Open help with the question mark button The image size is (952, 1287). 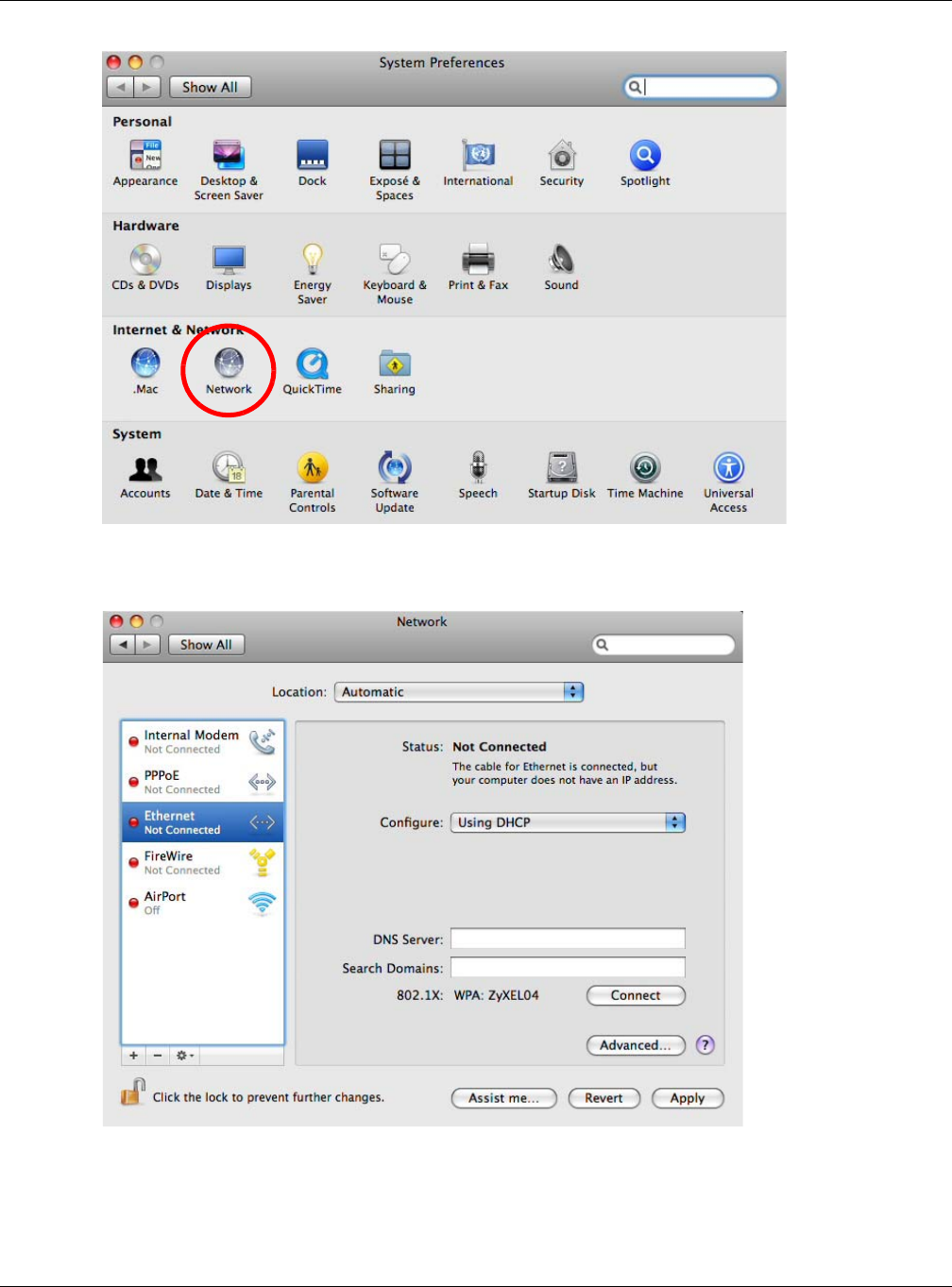pos(705,1045)
